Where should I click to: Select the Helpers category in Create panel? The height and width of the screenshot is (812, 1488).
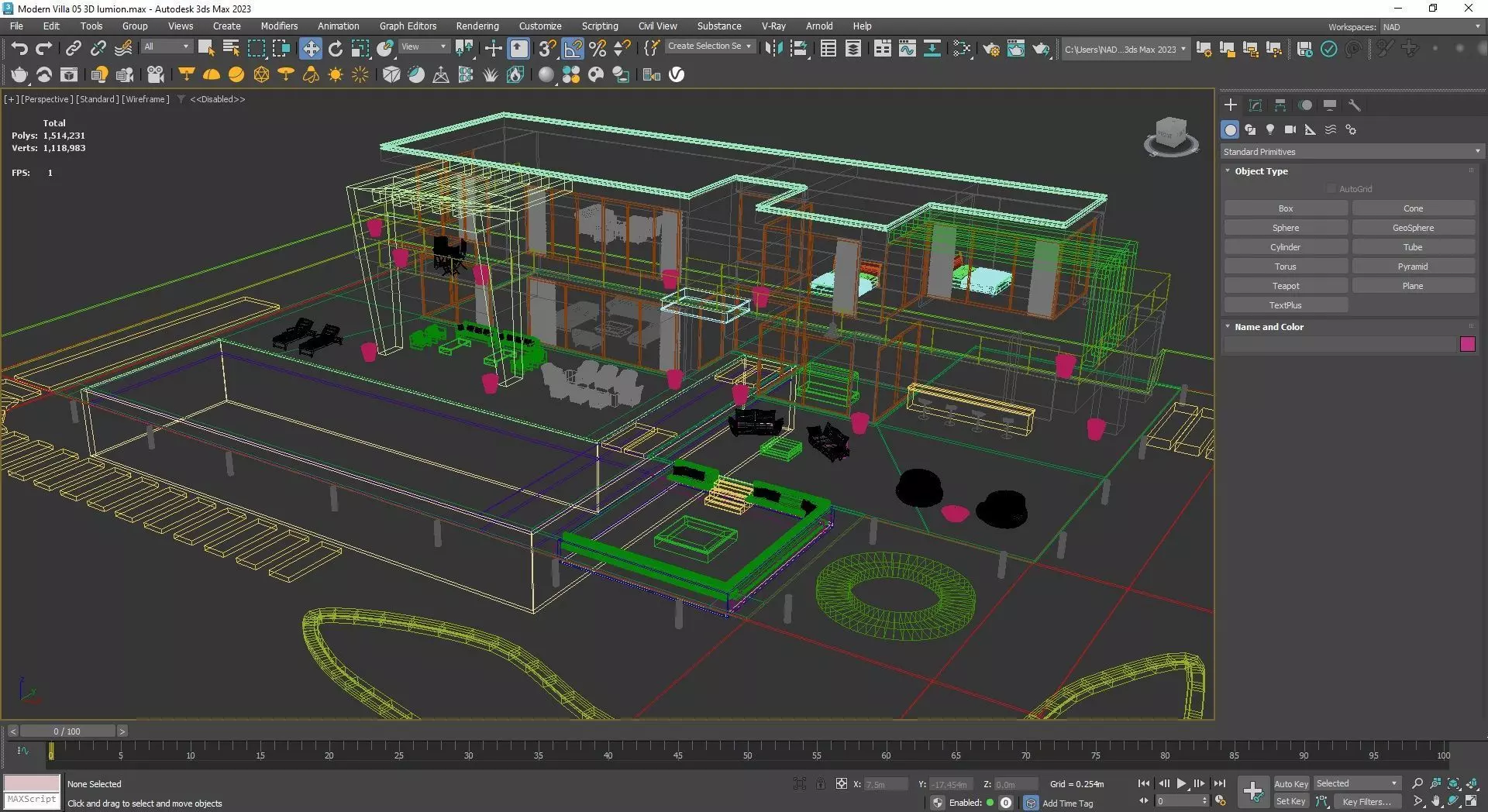[x=1311, y=129]
